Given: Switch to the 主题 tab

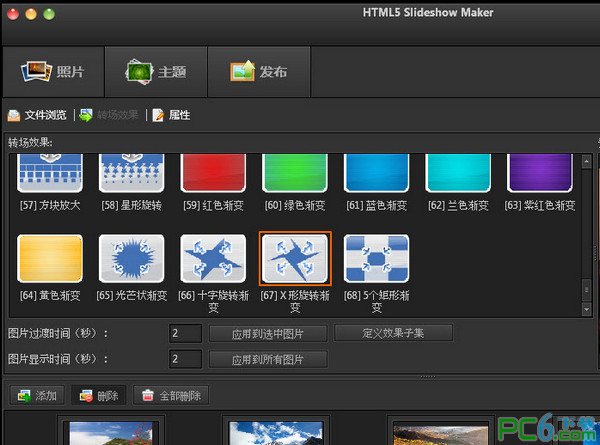Looking at the screenshot, I should (156, 72).
